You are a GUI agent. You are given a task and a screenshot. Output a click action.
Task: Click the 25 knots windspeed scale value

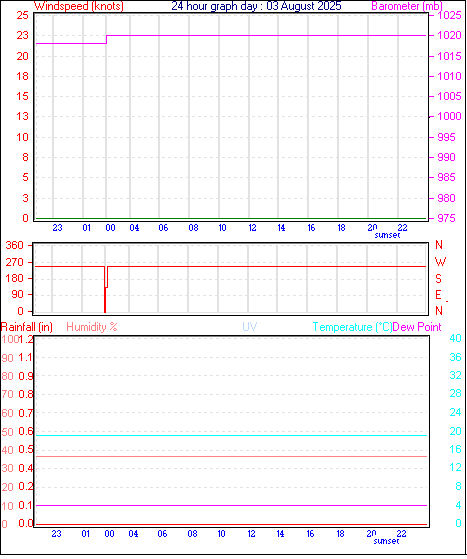coord(22,15)
